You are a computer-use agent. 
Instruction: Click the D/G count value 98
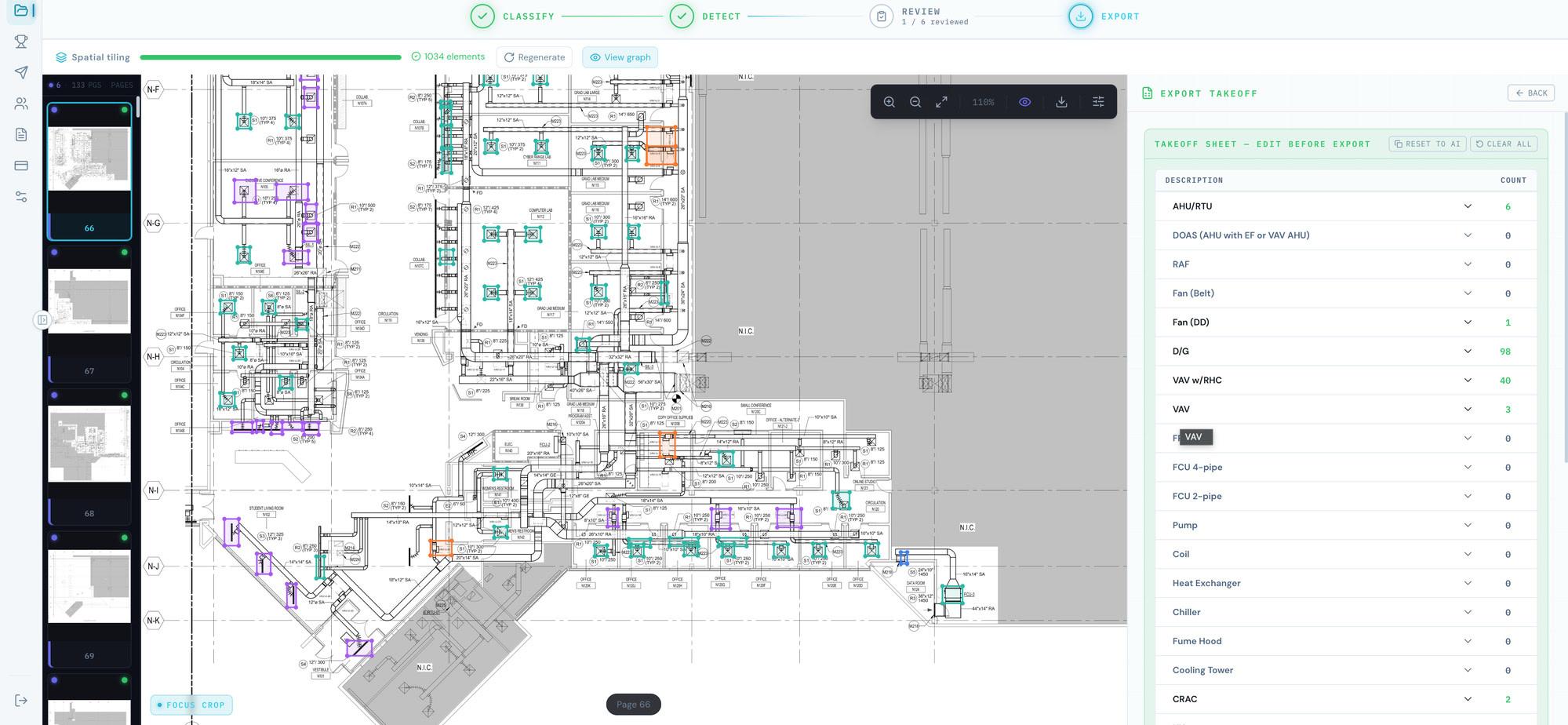click(x=1504, y=352)
